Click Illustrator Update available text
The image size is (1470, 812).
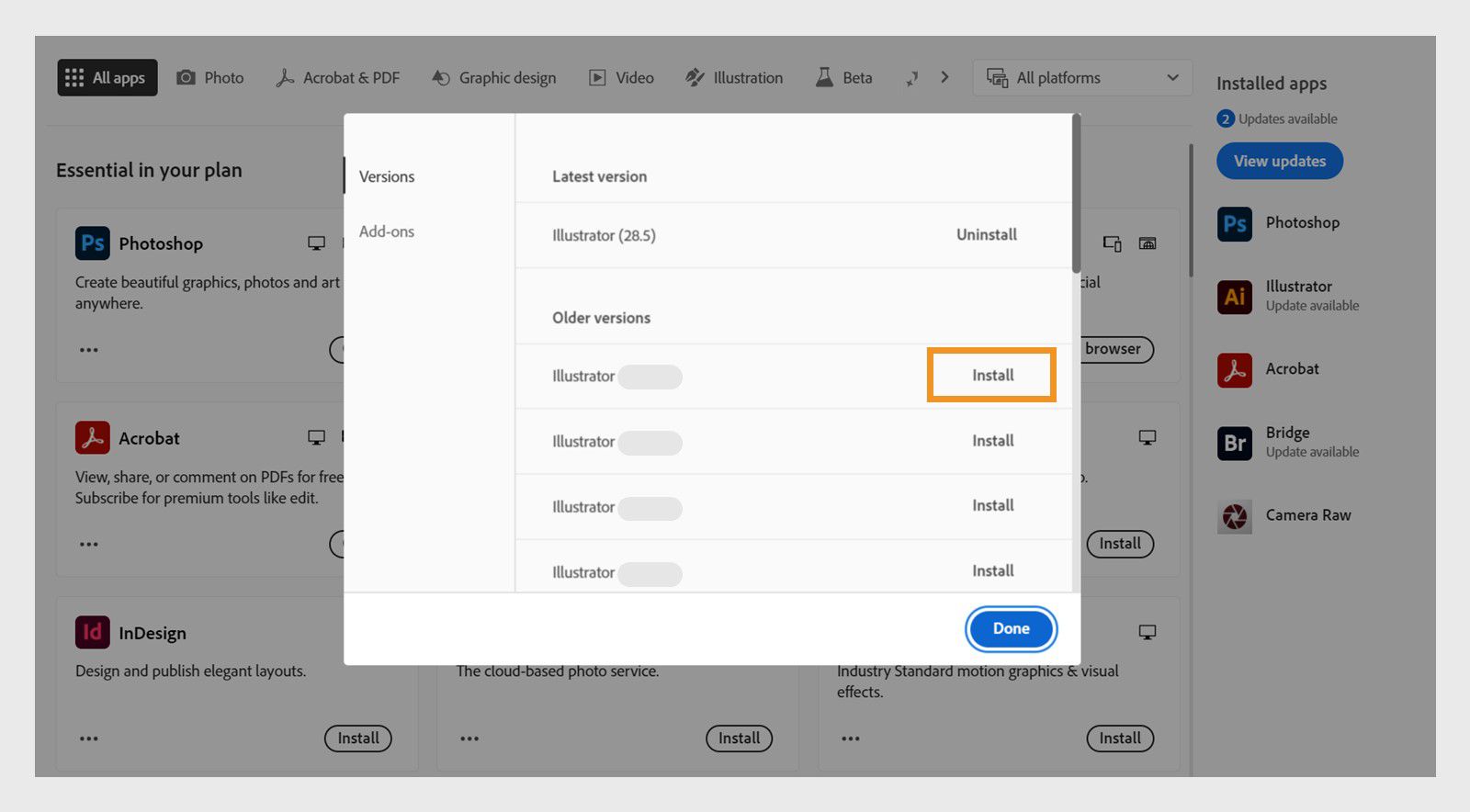click(x=1312, y=306)
